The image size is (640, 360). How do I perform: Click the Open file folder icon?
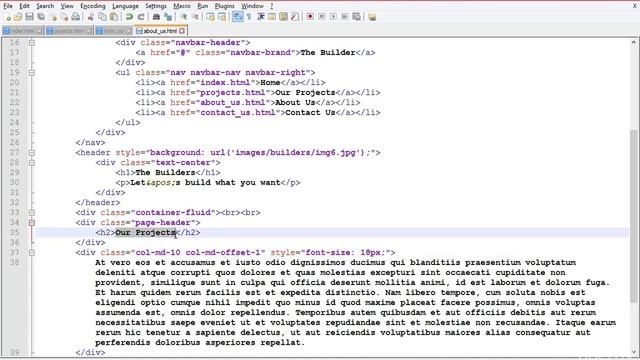click(18, 17)
